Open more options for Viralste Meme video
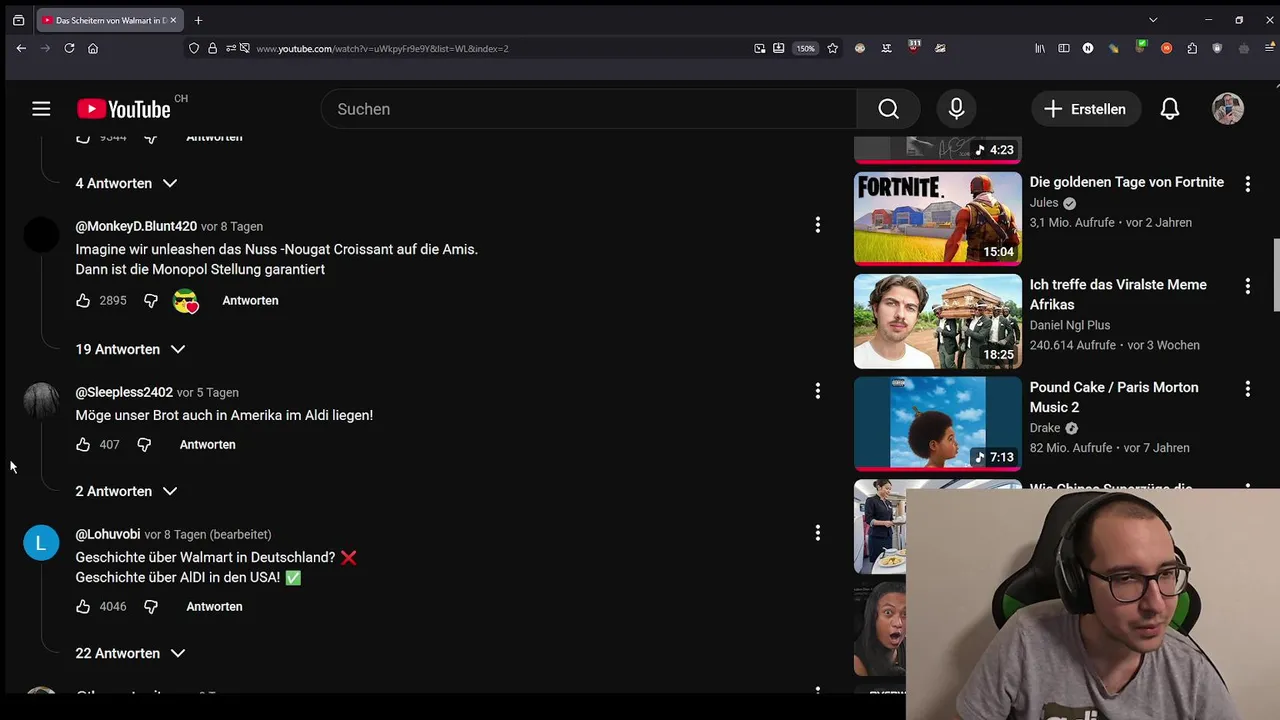Screen dimensions: 1280x720 pos(1247,286)
